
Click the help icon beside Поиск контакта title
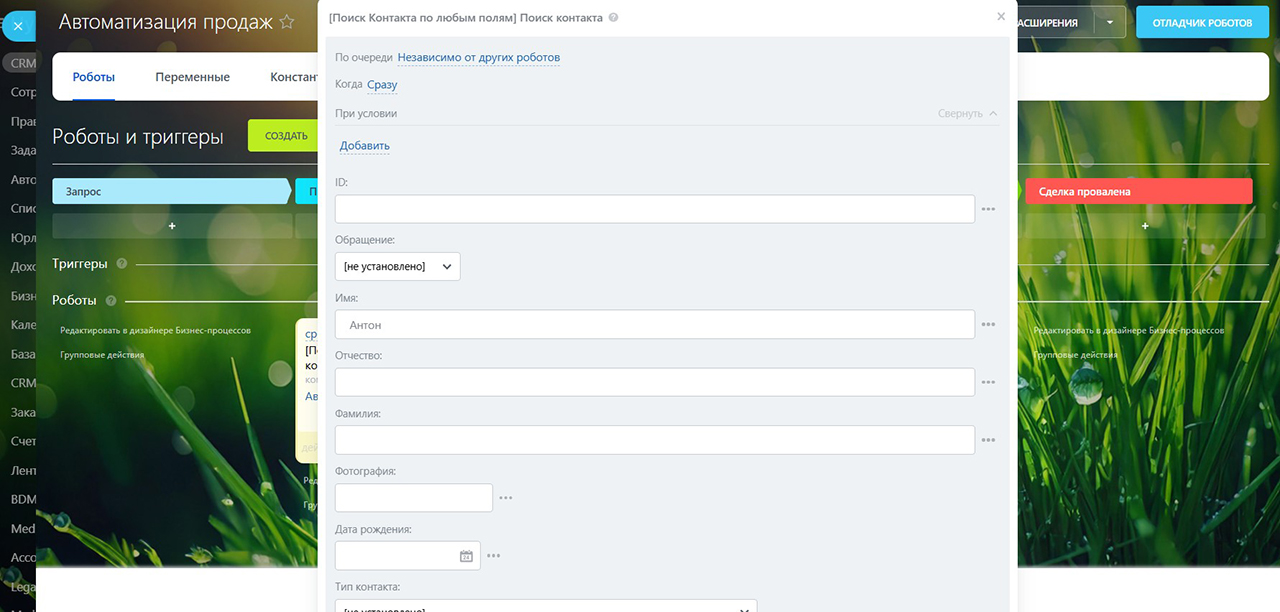point(613,18)
